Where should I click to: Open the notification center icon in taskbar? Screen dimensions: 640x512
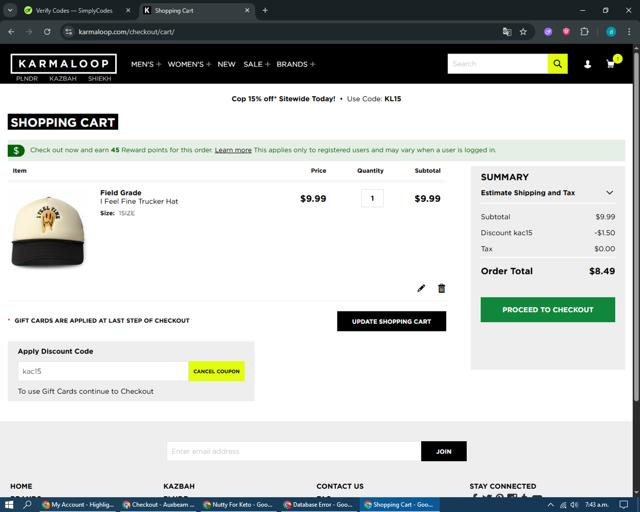click(623, 505)
